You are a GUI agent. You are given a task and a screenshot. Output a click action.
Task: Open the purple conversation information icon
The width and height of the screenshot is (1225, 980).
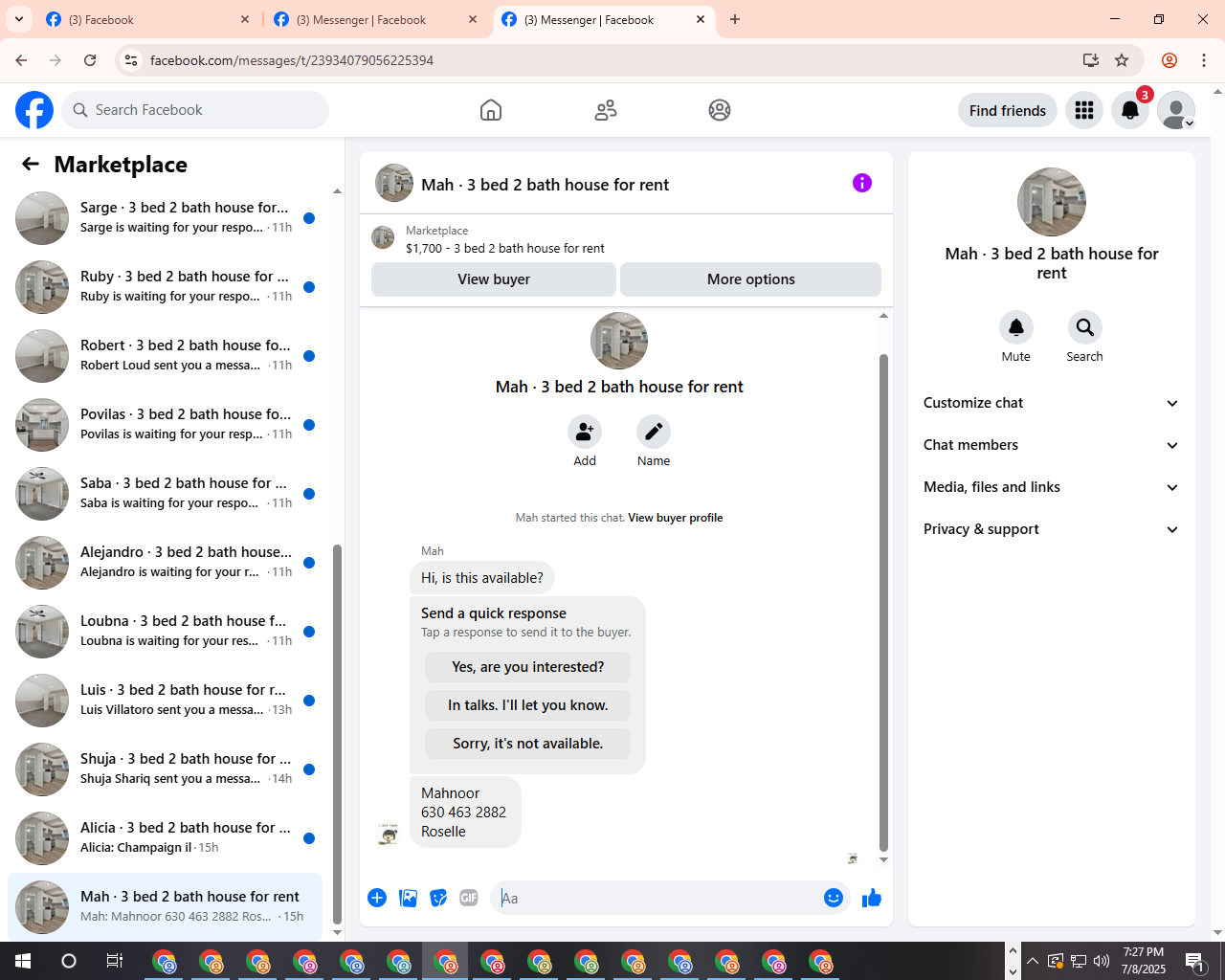pyautogui.click(x=862, y=183)
